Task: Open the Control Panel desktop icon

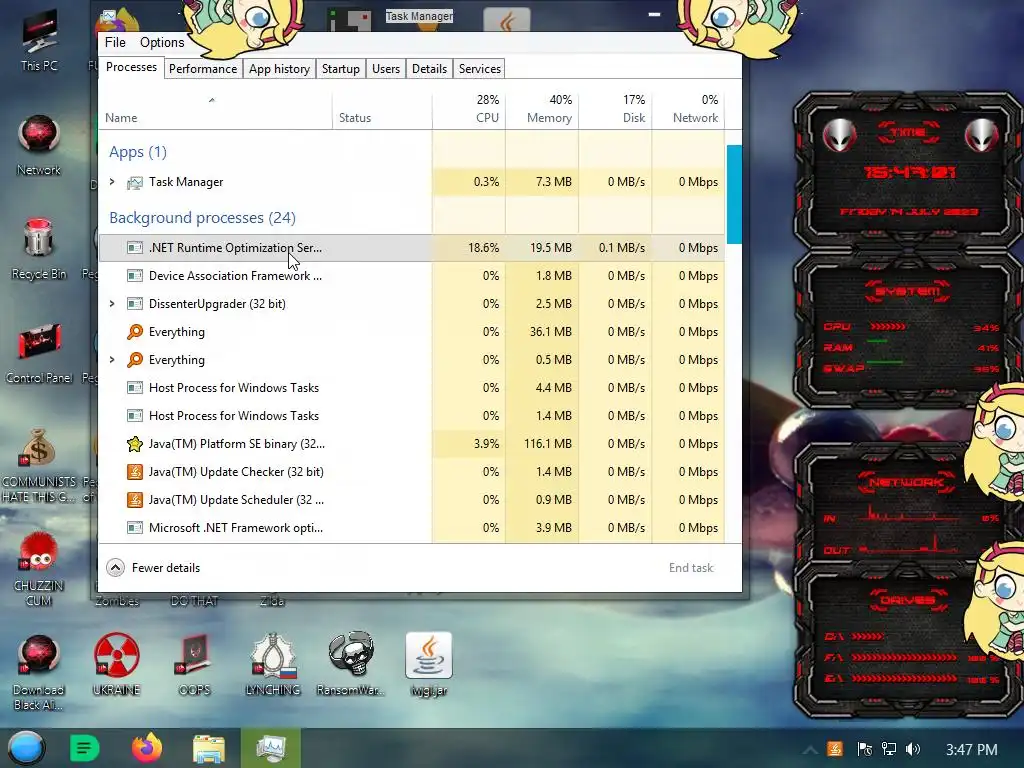Action: (39, 353)
